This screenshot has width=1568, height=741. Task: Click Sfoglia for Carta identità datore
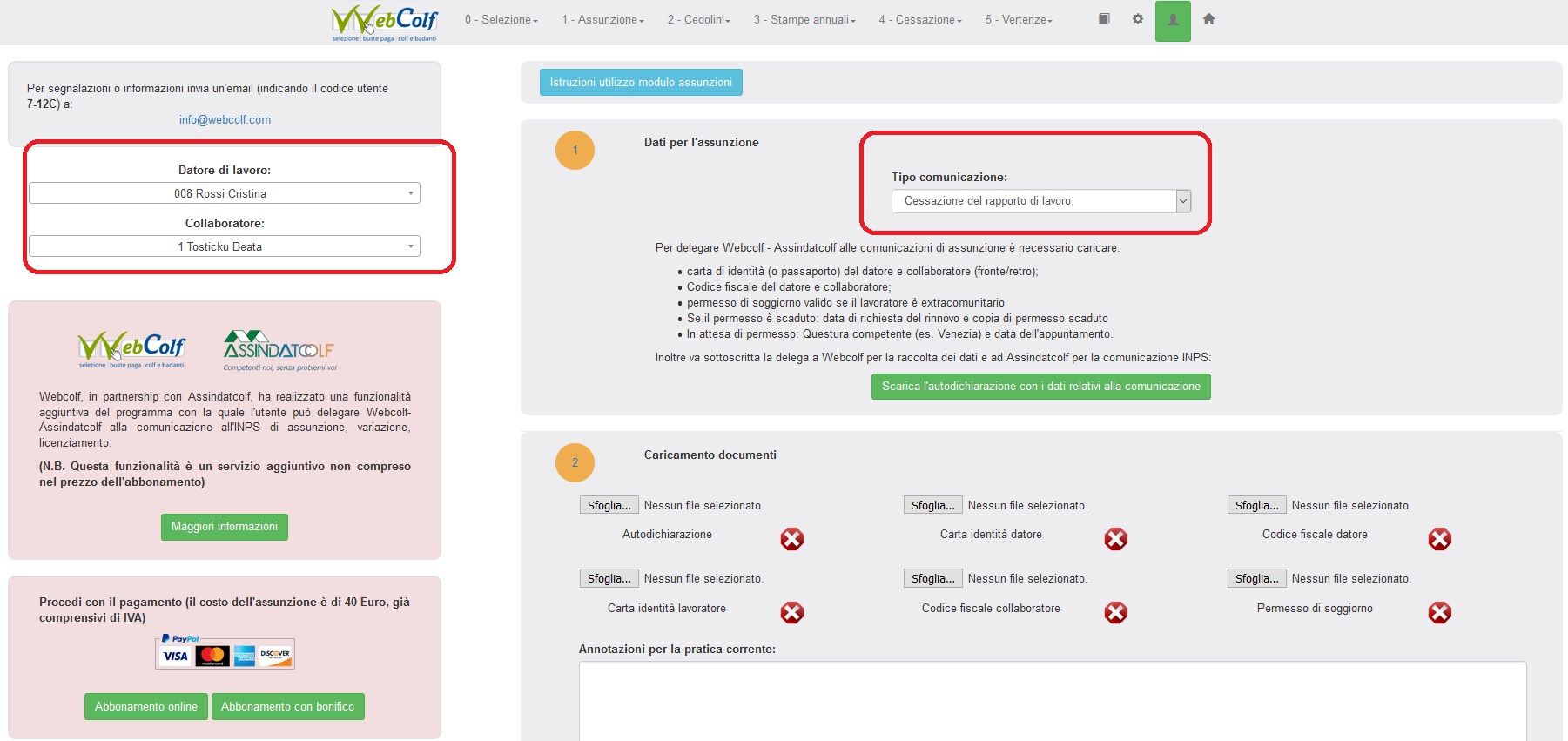coord(933,506)
